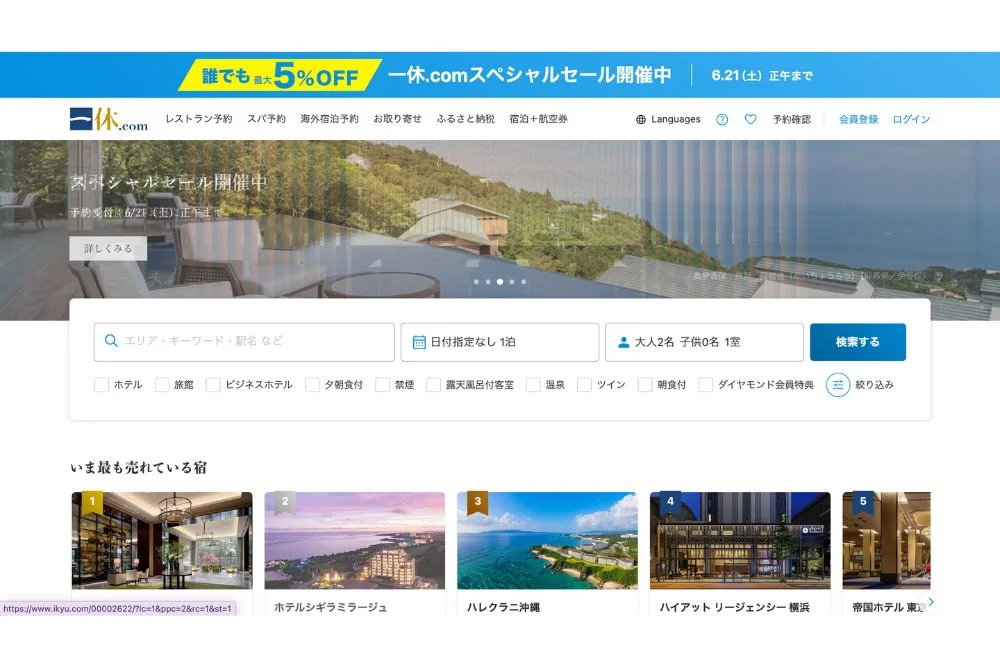The width and height of the screenshot is (1000, 670).
Task: Go to スパ予約
Action: [267, 119]
